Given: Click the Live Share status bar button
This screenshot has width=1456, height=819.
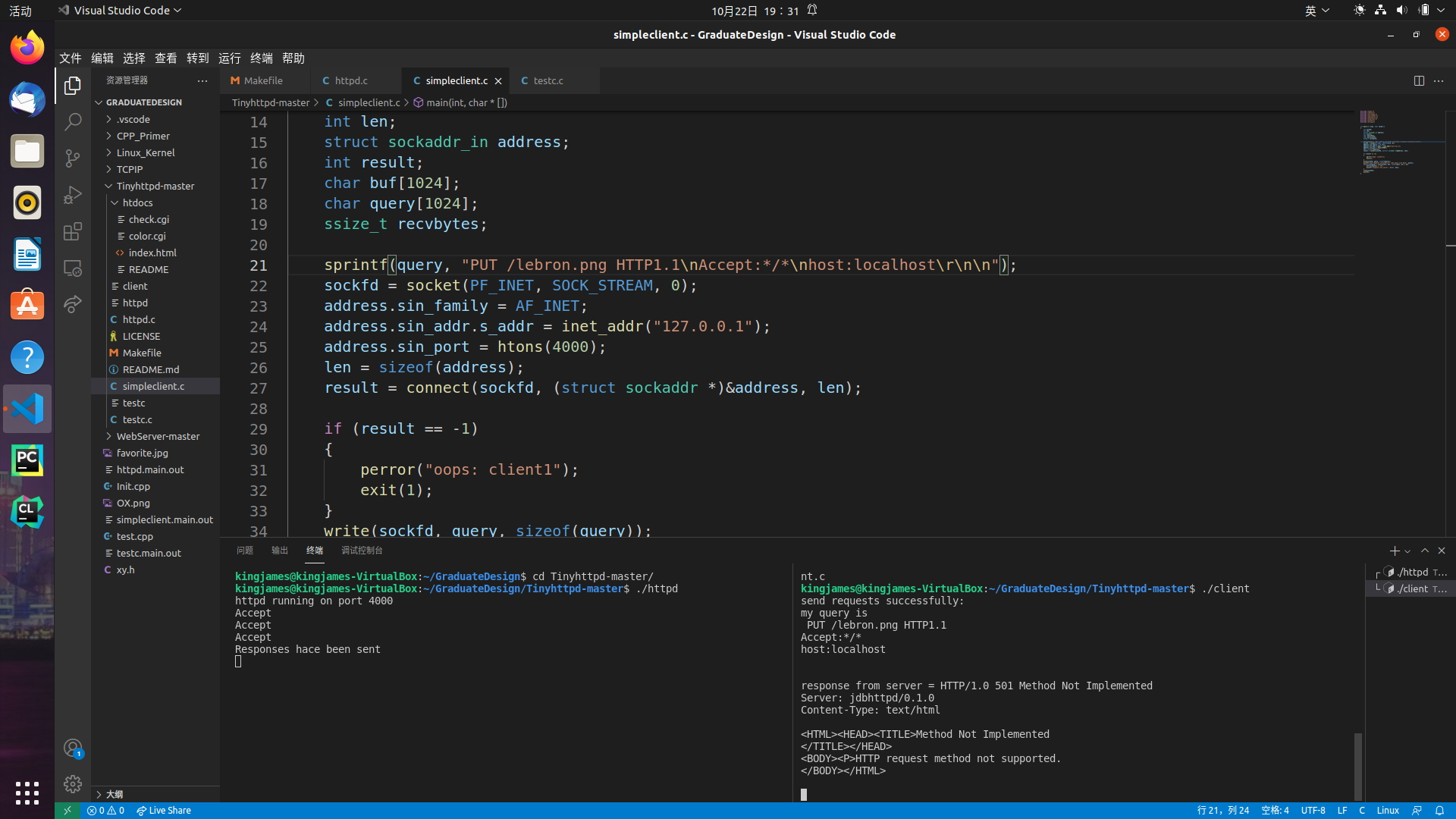Looking at the screenshot, I should (163, 810).
